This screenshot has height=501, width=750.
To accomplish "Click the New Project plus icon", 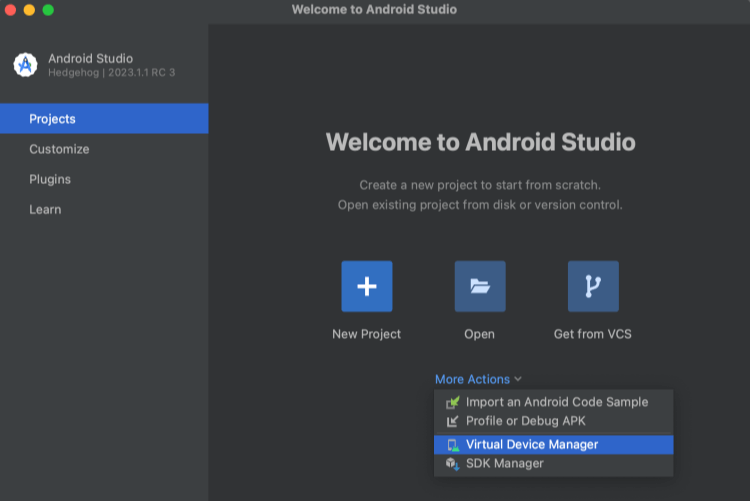I will pyautogui.click(x=367, y=286).
